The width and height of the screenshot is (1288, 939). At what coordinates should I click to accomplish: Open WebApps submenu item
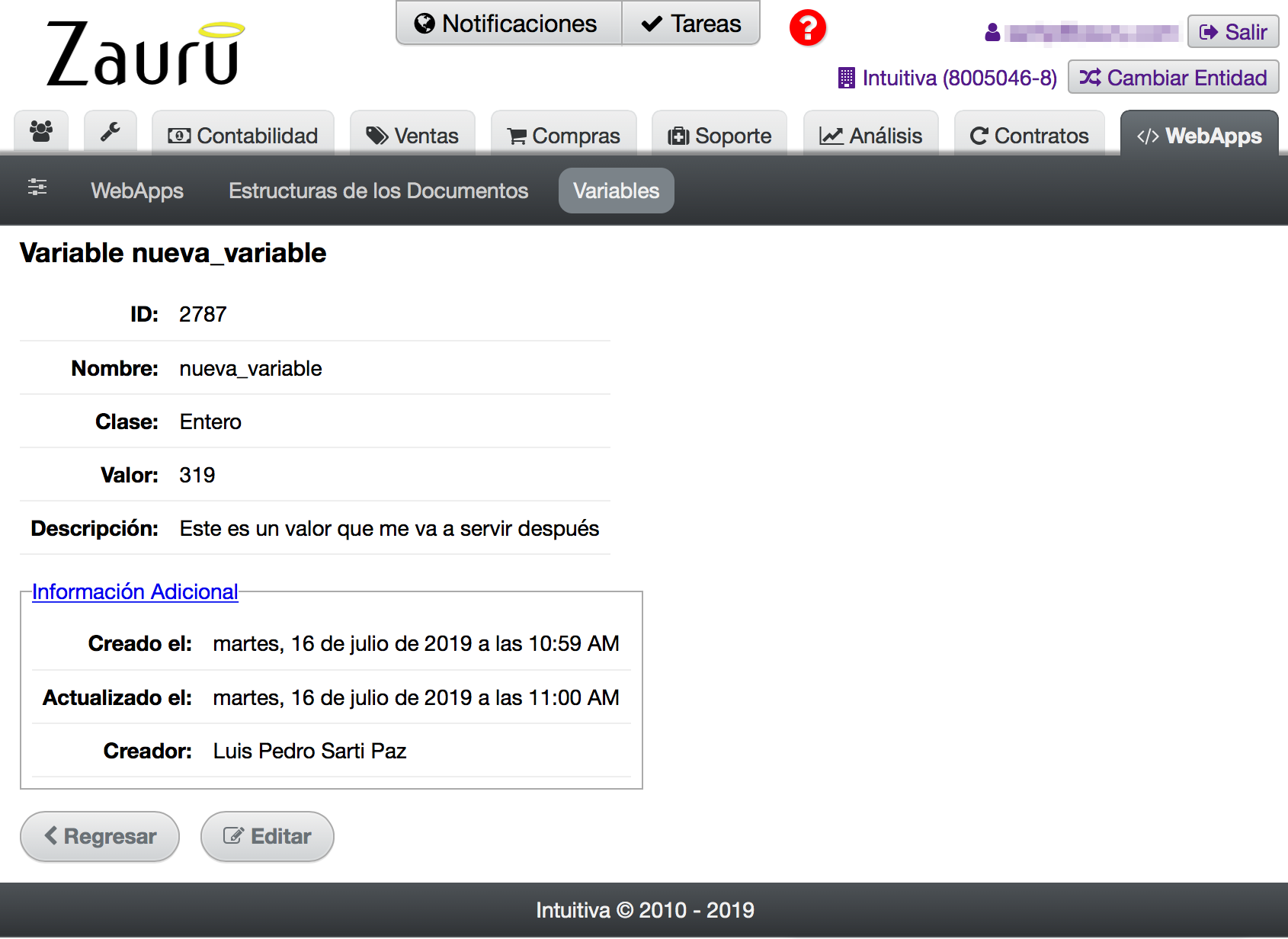[137, 191]
